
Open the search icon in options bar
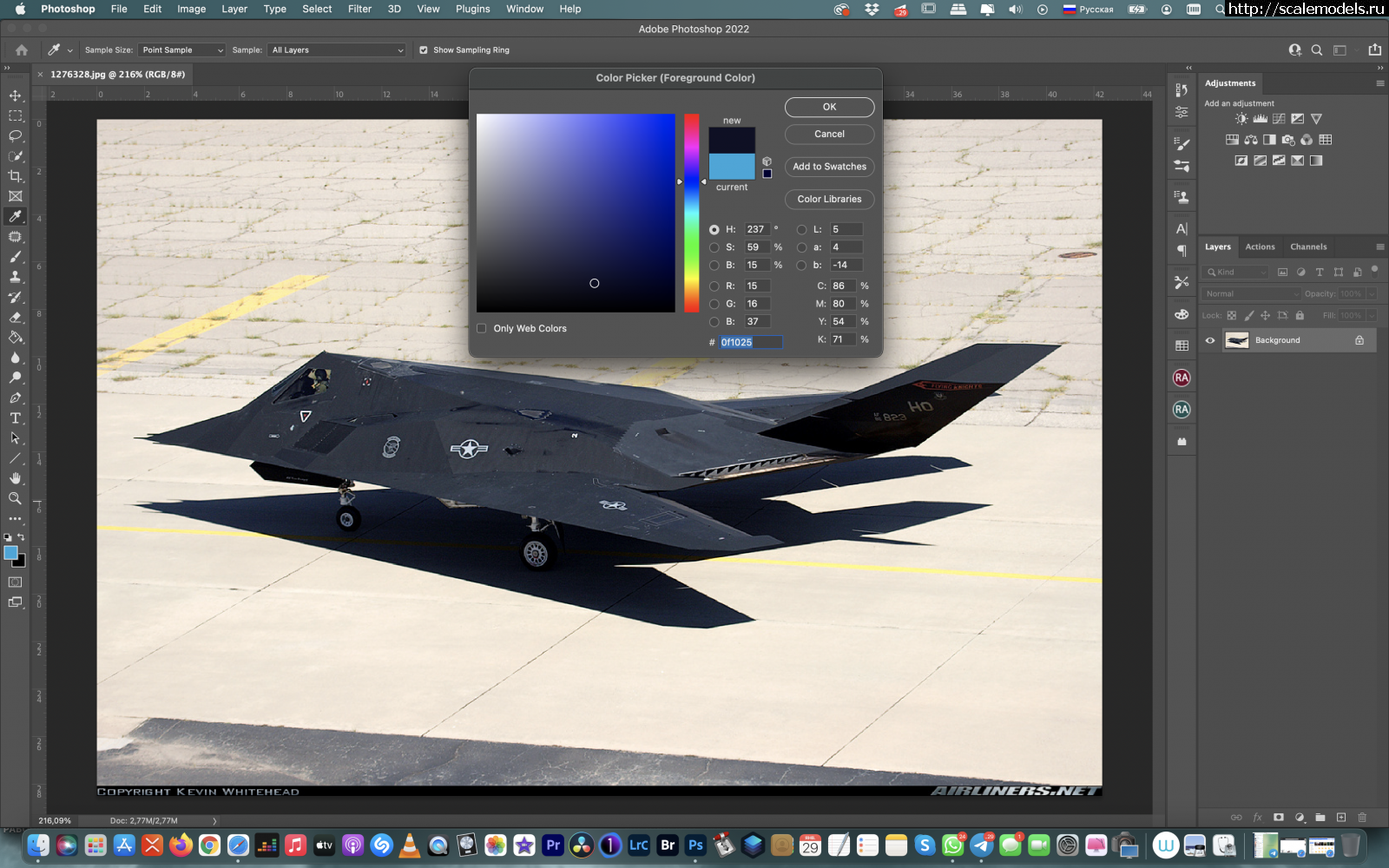coord(1317,50)
